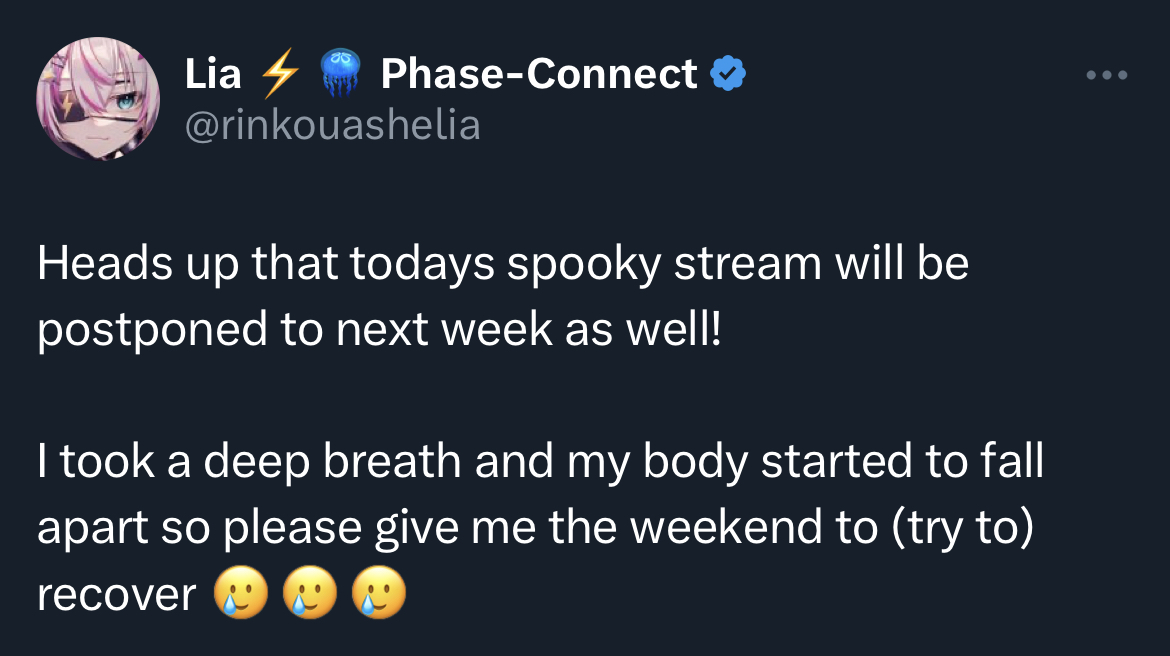
Task: Click the middle teary smiling emoji
Action: pos(310,593)
